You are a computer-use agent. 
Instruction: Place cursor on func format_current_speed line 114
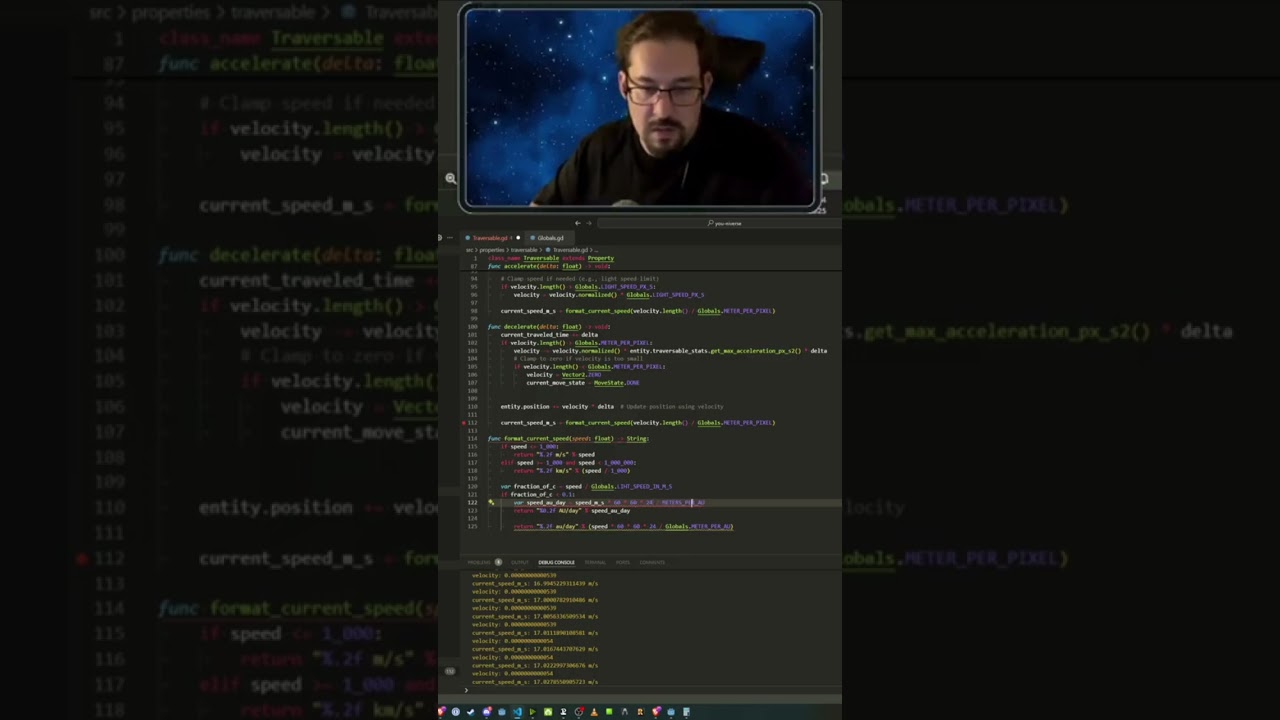568,439
